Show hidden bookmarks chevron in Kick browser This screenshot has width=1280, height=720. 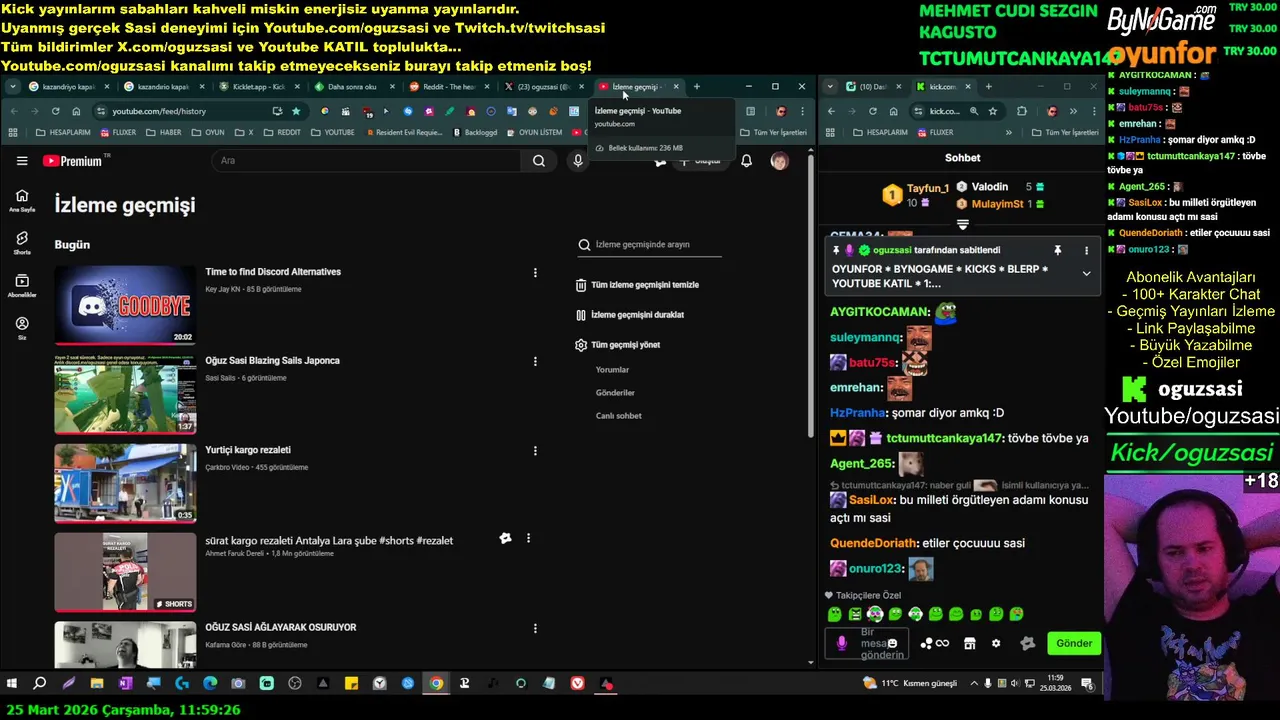1008,132
